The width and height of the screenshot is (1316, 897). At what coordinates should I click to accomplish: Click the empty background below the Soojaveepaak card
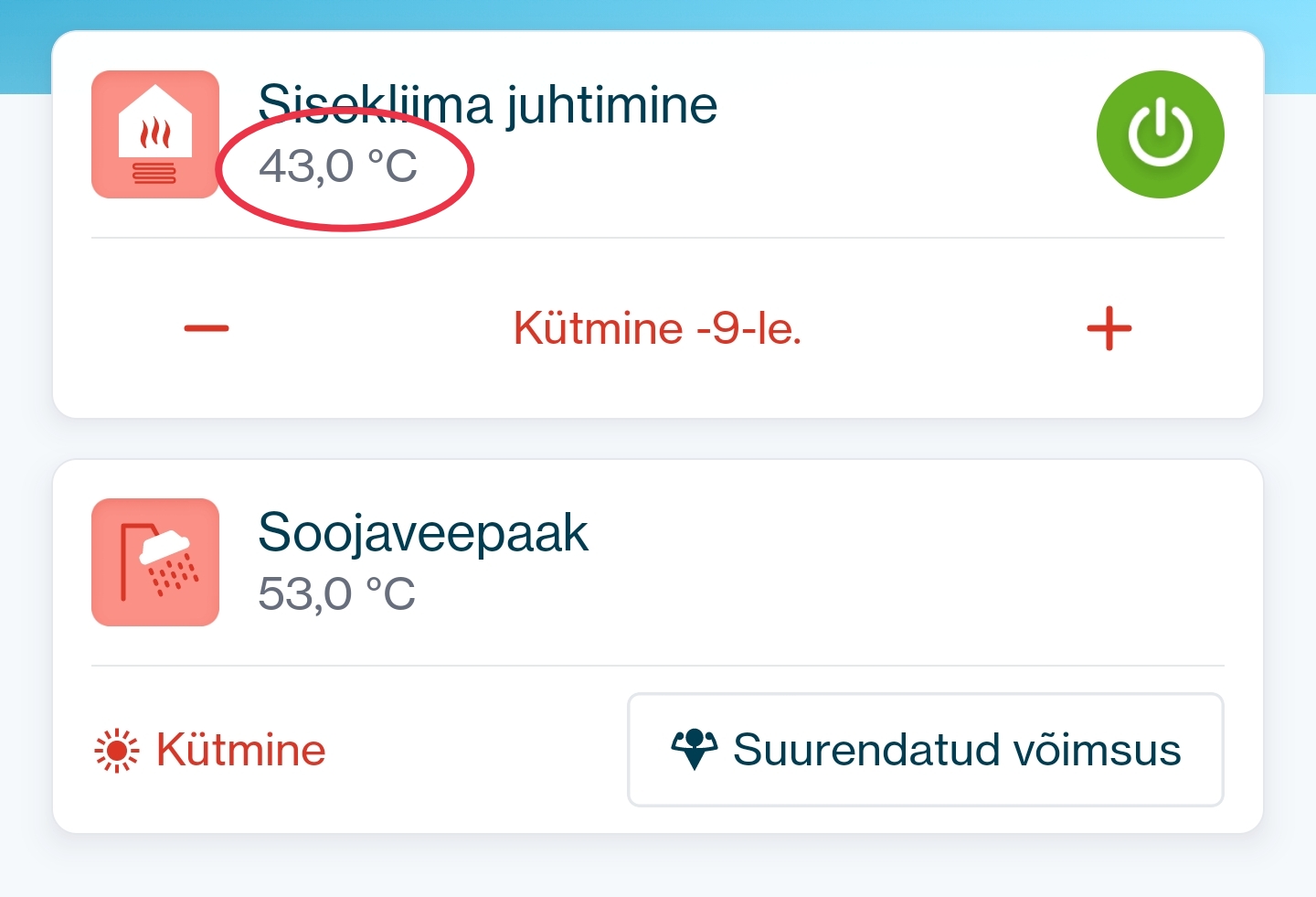[658, 867]
